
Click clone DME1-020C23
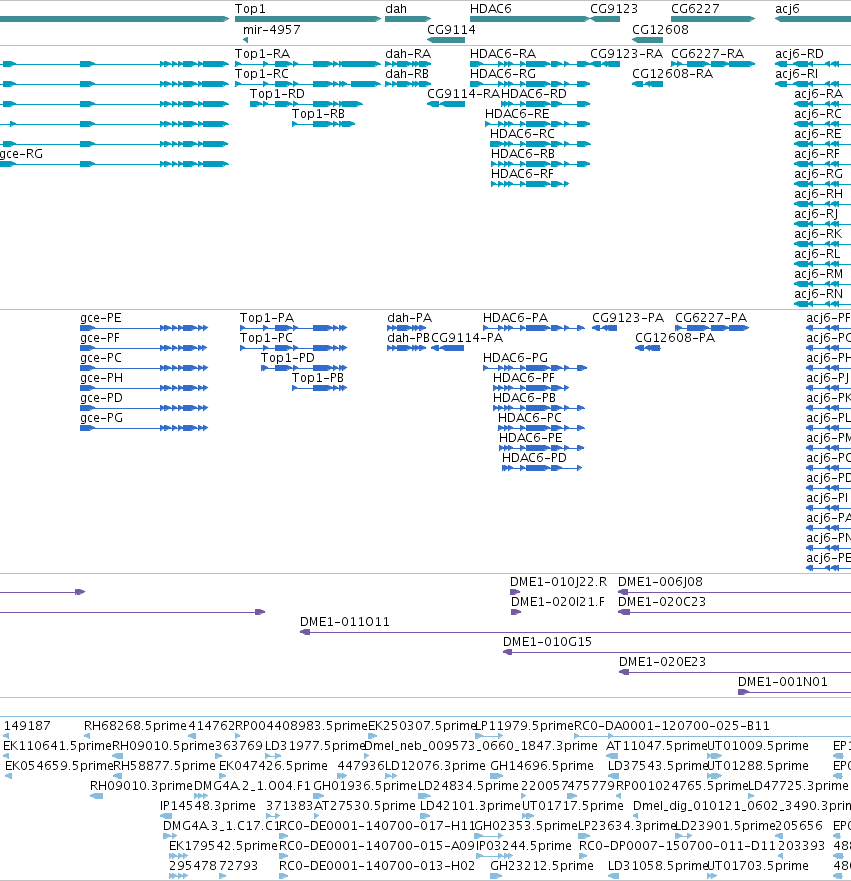tap(734, 612)
